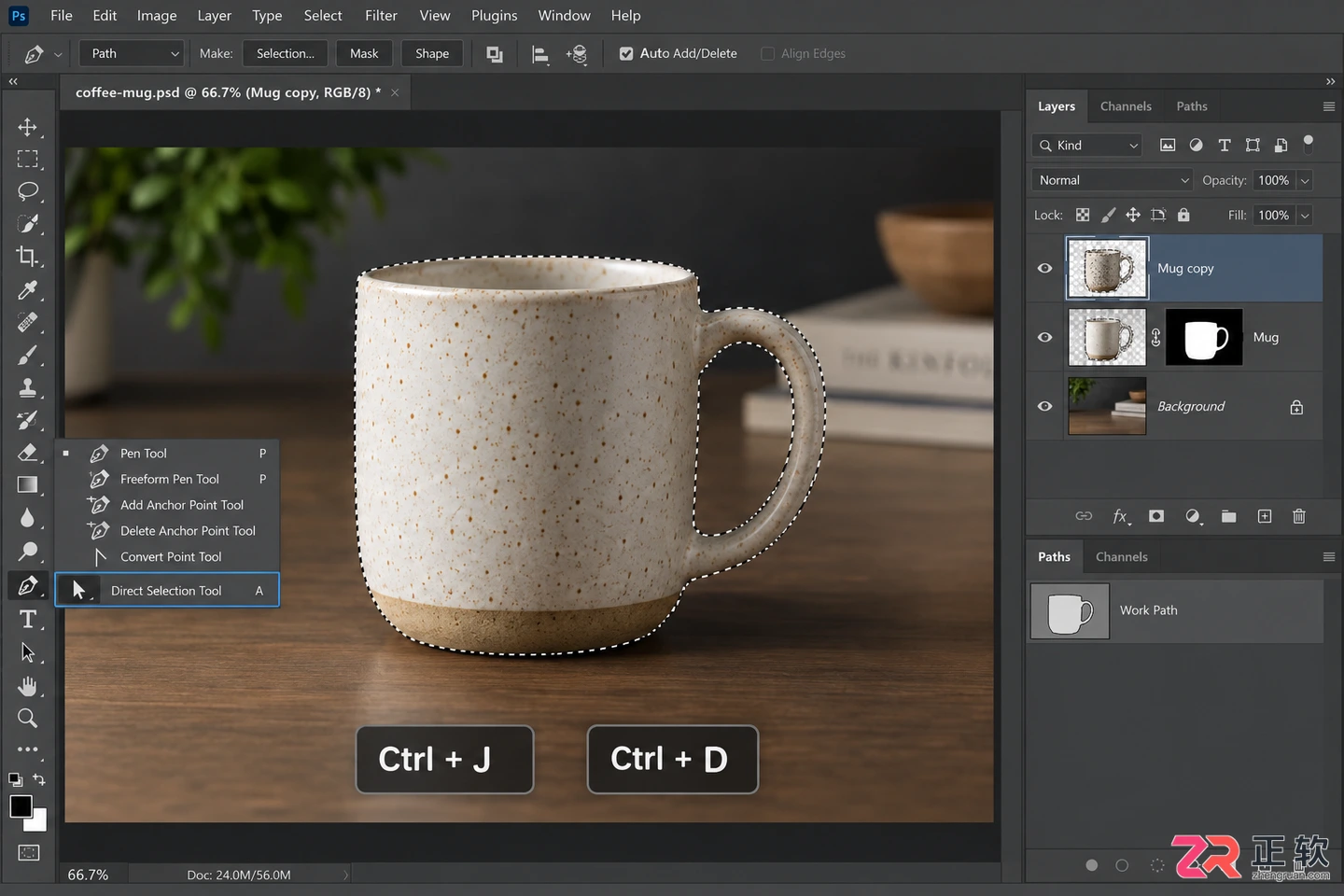
Task: Select the Clone Stamp tool
Action: tap(28, 387)
